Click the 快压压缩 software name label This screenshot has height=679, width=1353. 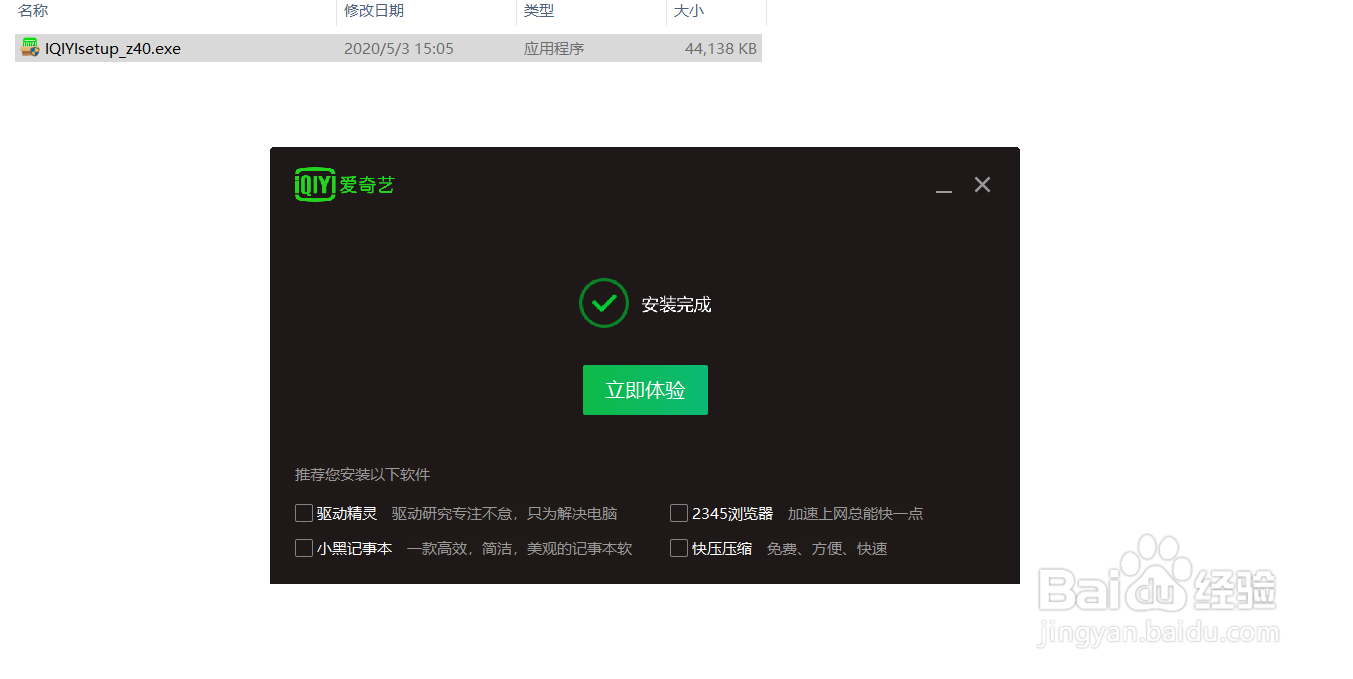pyautogui.click(x=722, y=549)
